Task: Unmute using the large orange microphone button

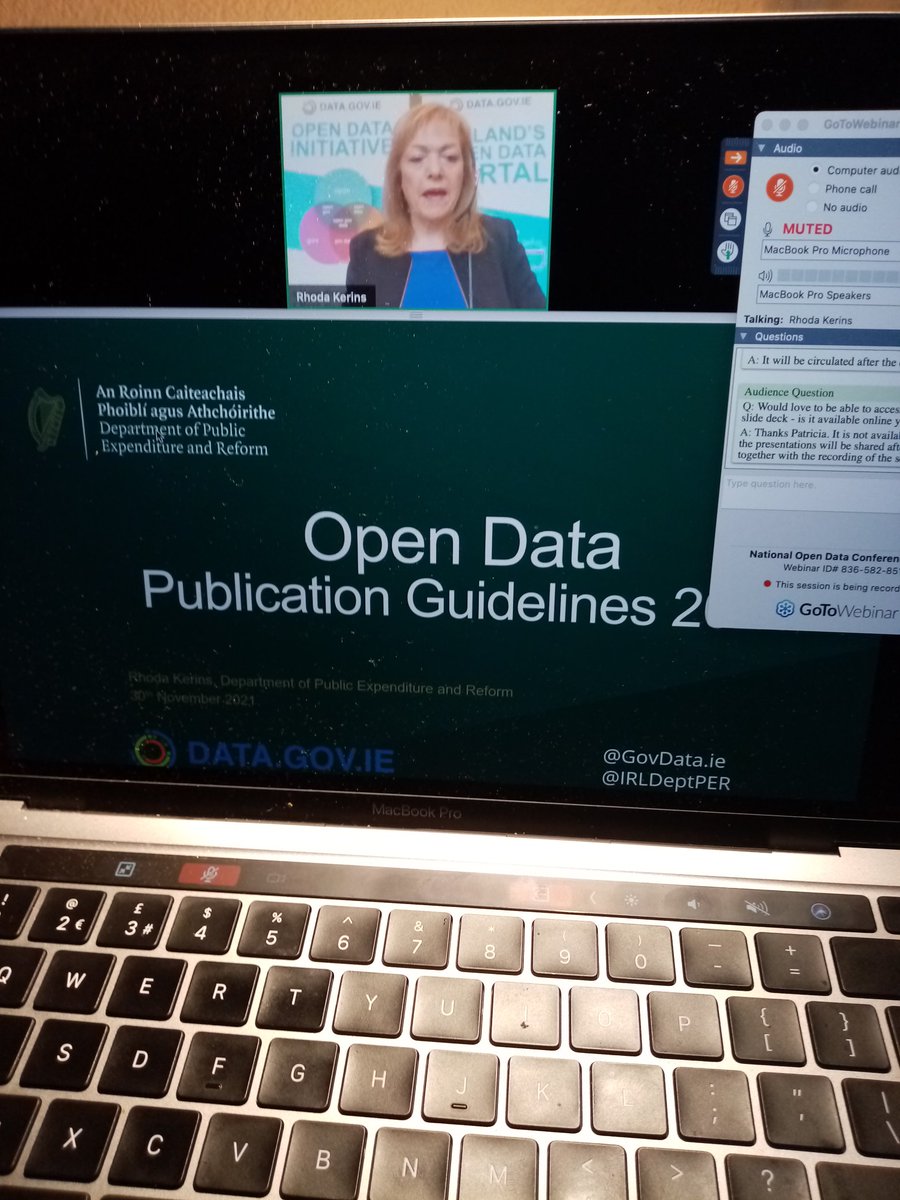Action: [x=780, y=187]
